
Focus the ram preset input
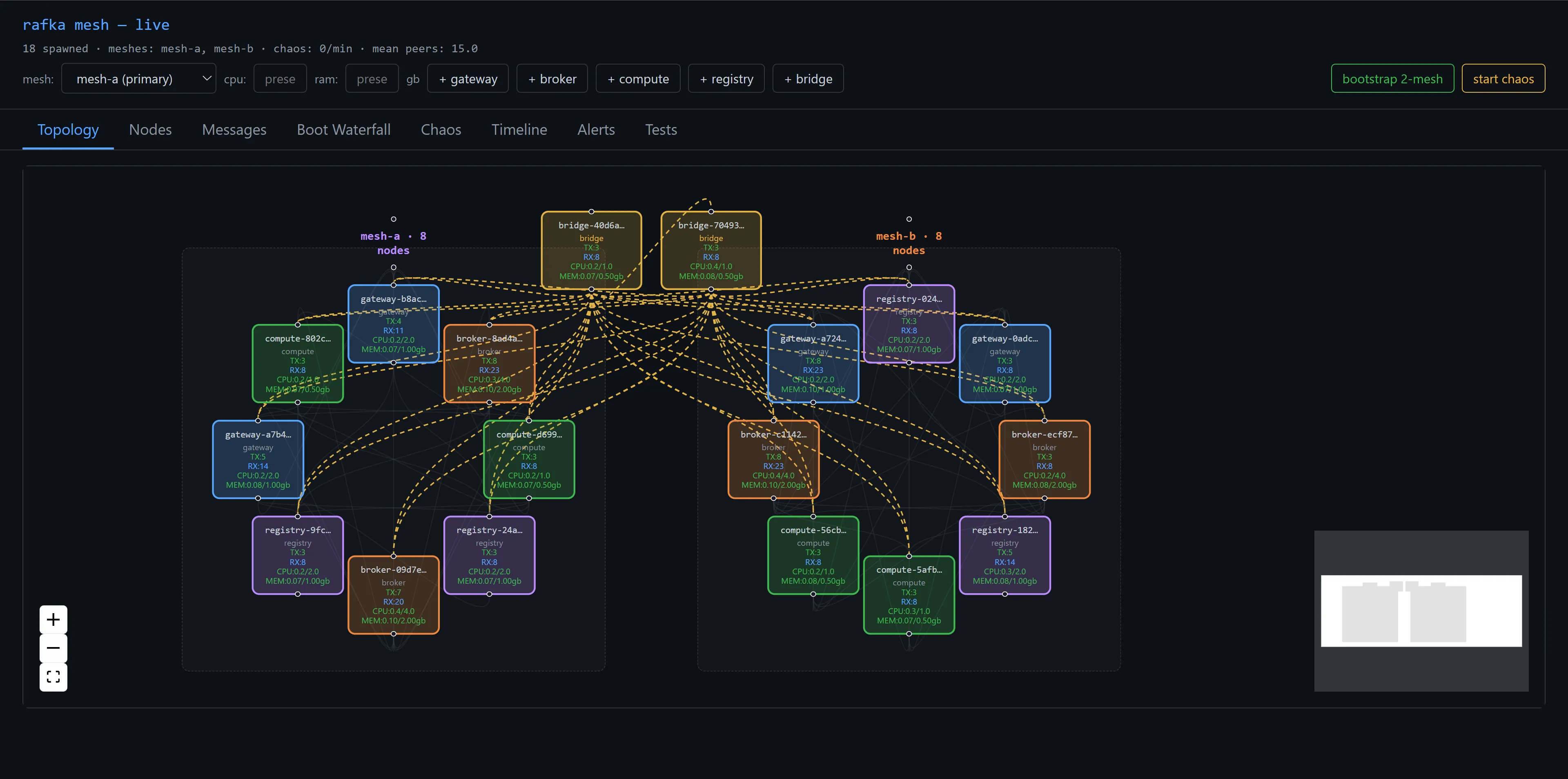372,78
